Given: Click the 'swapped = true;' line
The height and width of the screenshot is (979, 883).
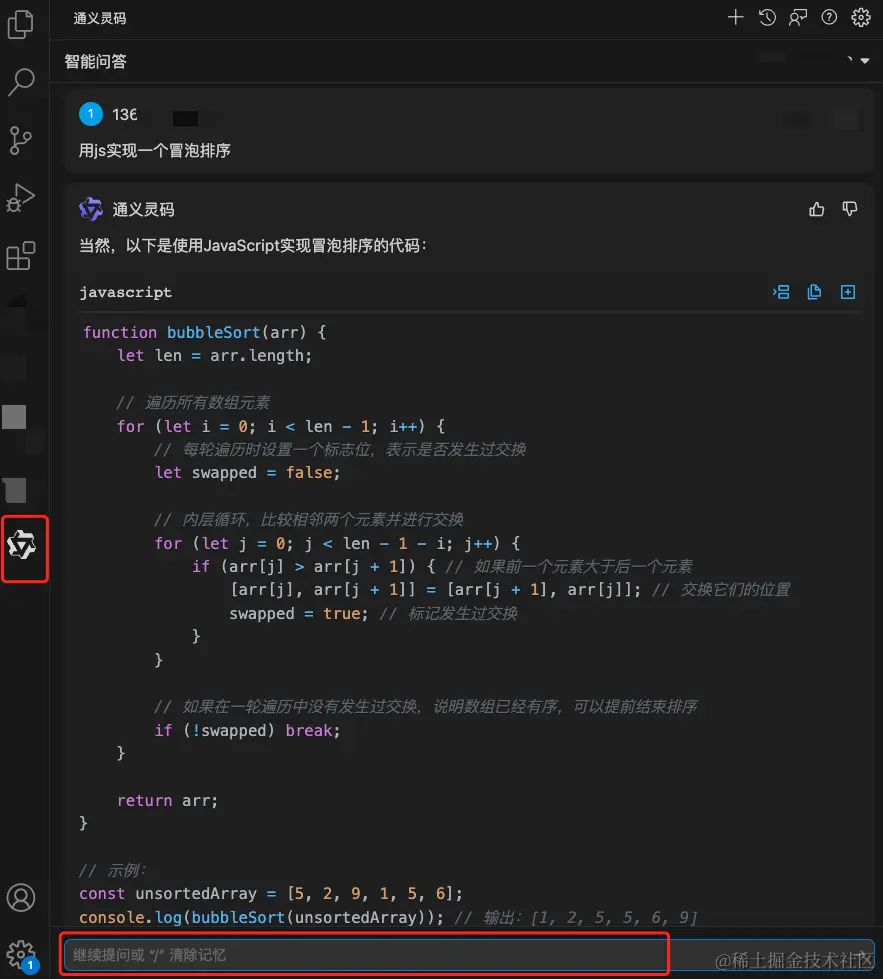Looking at the screenshot, I should click(x=299, y=614).
